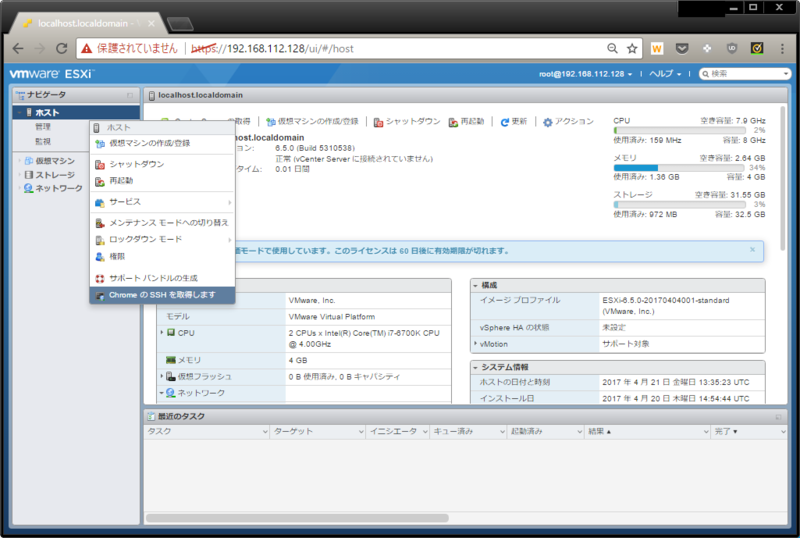800x538 pixels.
Task: Expand the 仮想フラッシュ row
Action: click(162, 376)
